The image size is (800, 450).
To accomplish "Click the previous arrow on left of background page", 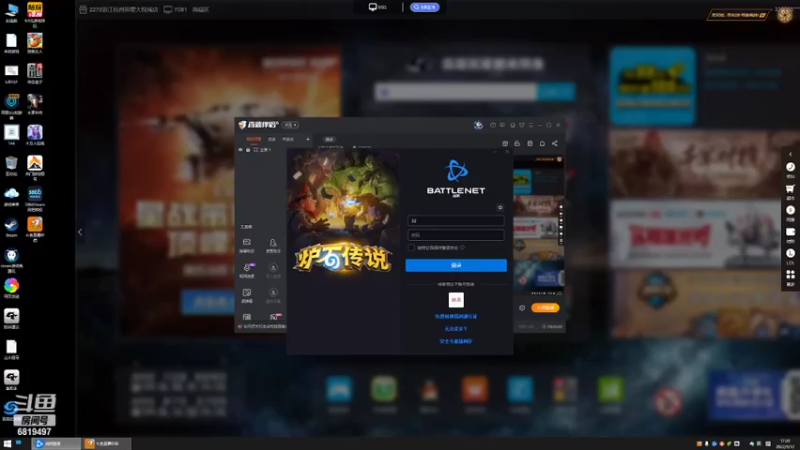I will [x=80, y=232].
